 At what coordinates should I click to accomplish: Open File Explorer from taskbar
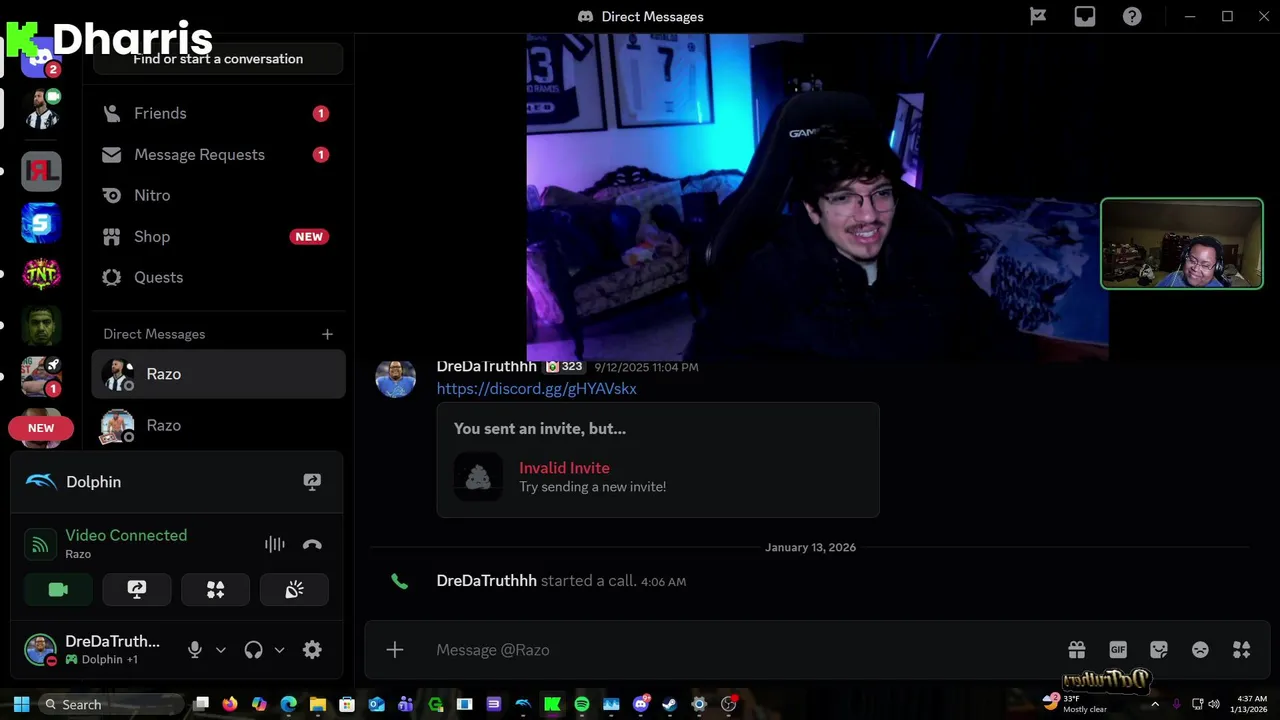[318, 704]
